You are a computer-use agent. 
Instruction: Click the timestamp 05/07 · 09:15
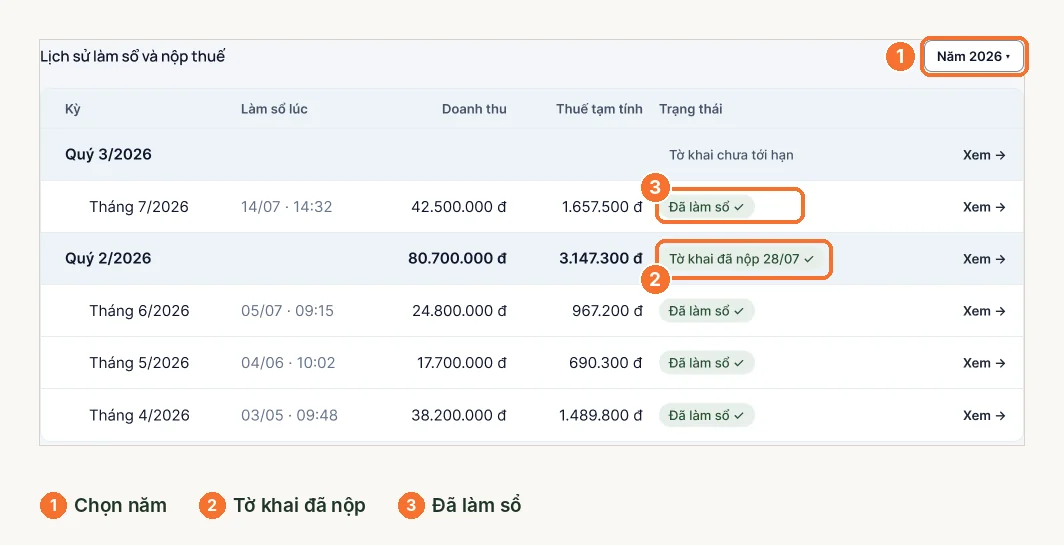pyautogui.click(x=287, y=311)
